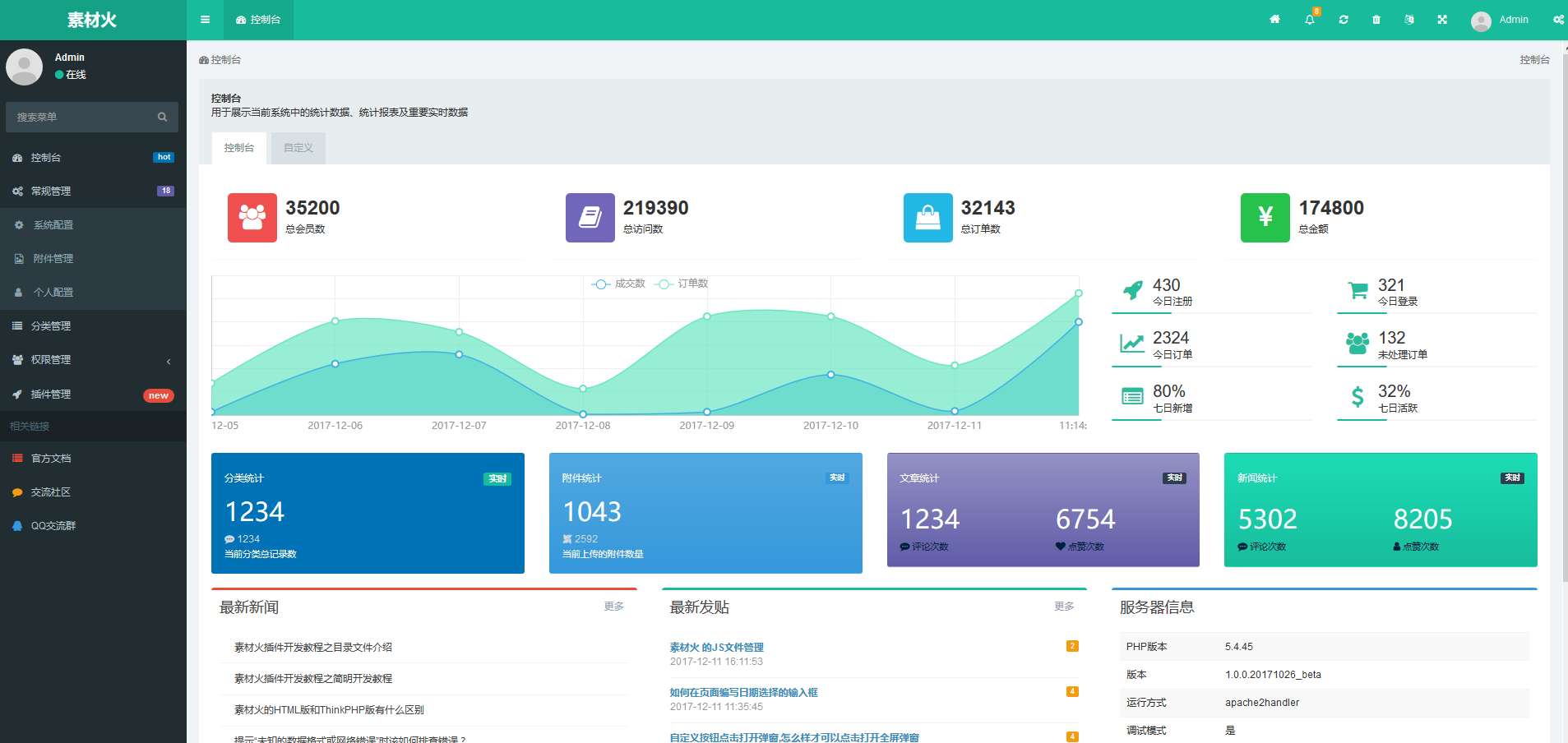Toggle the 成交数 series in chart legend

point(618,284)
